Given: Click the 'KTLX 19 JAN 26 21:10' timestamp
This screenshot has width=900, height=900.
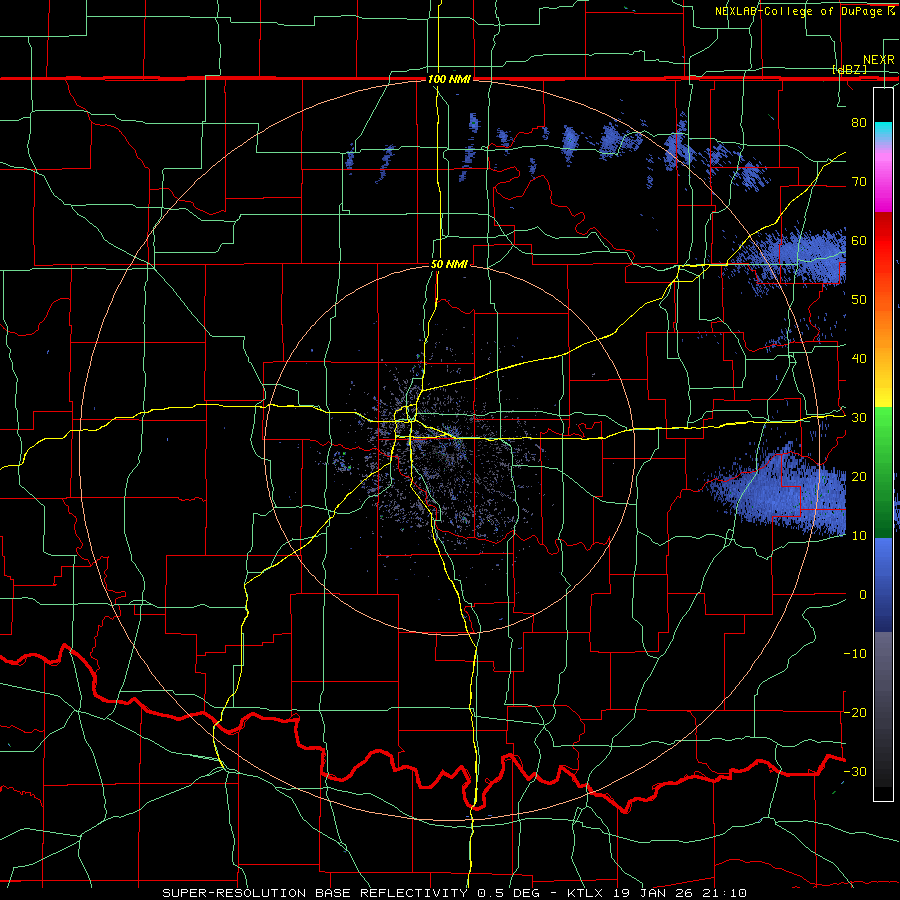Looking at the screenshot, I should click(x=657, y=893).
